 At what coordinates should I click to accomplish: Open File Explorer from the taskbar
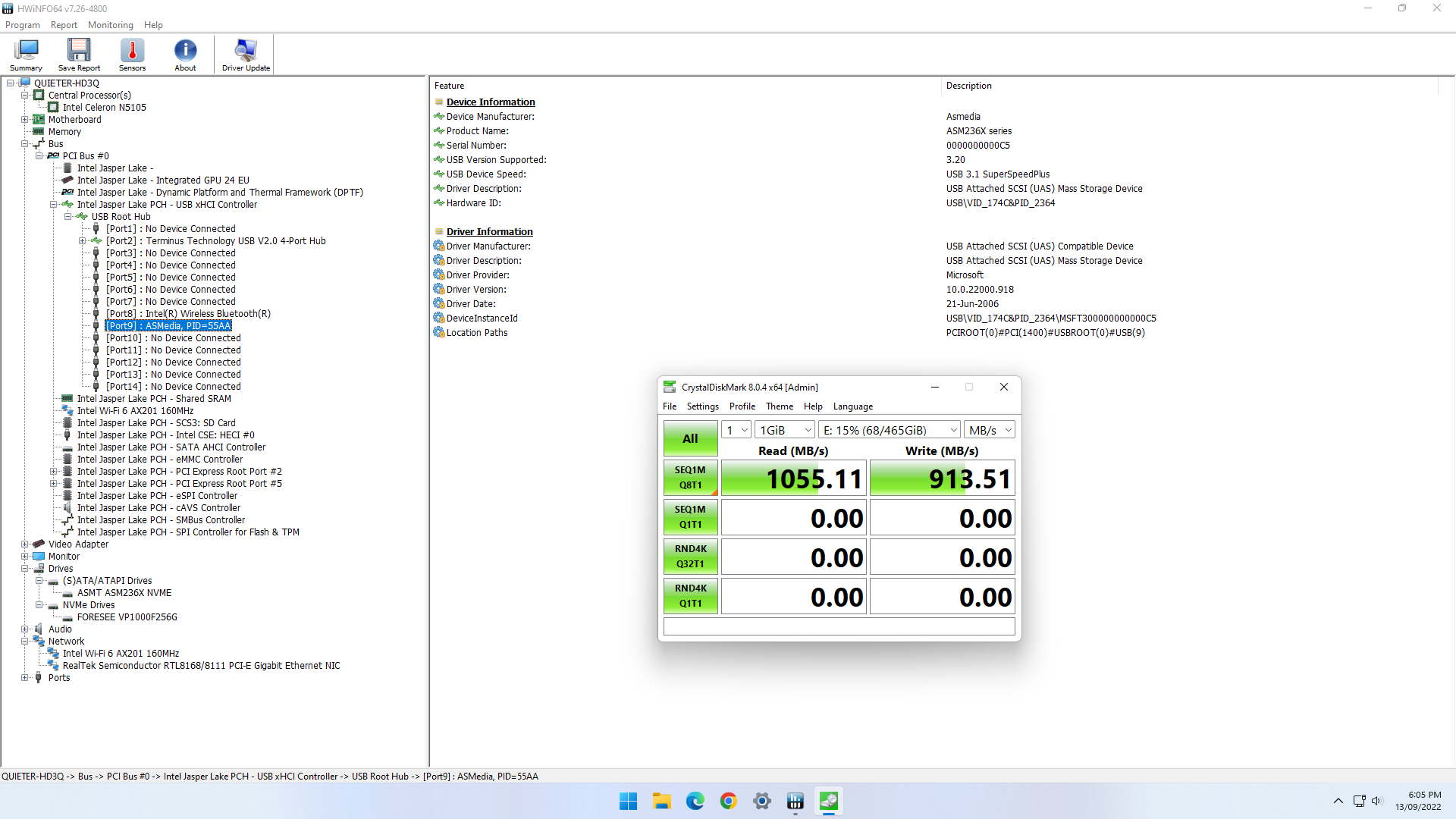[661, 801]
